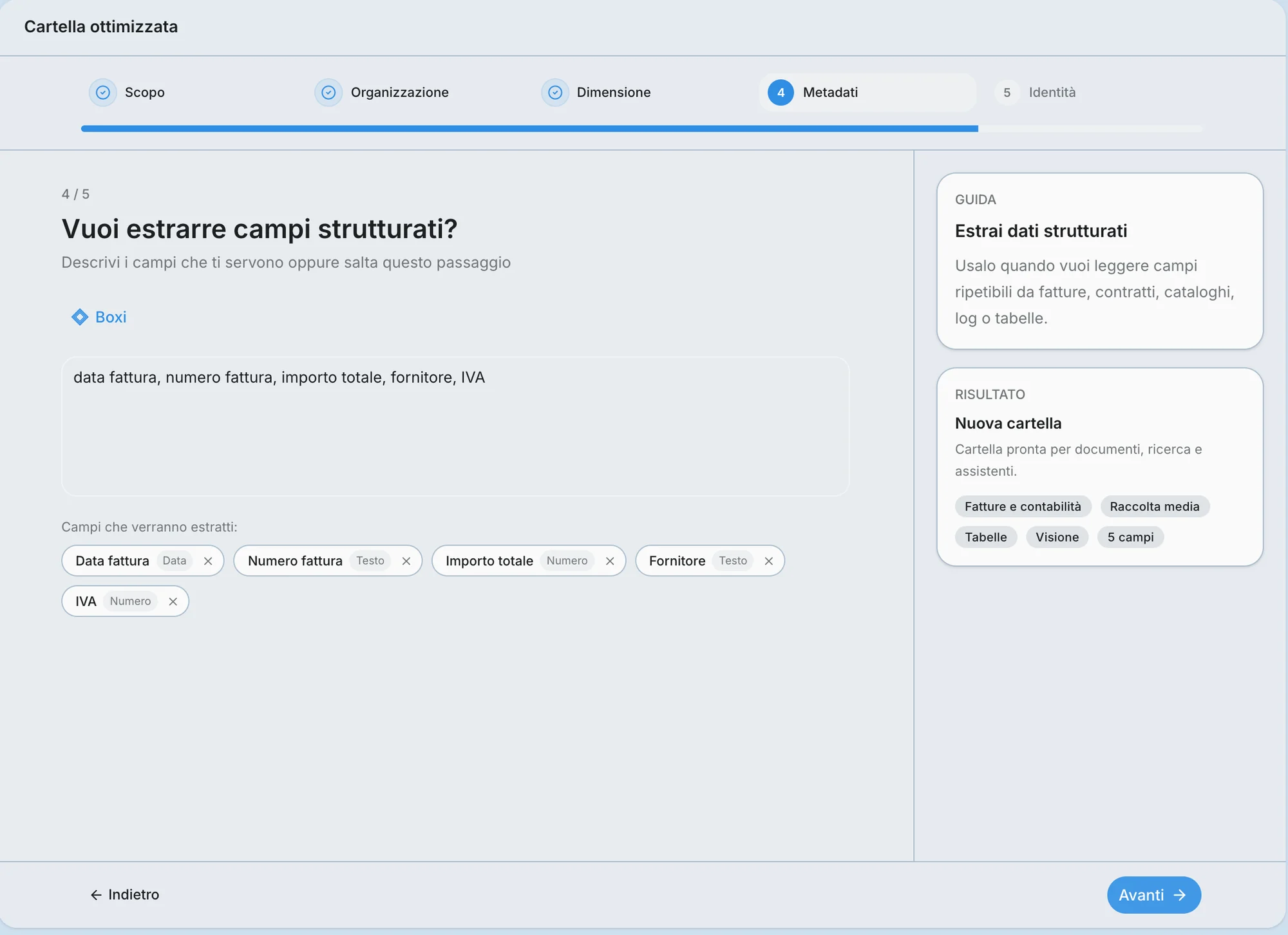Click the "Campi che verranno estratti:" label
Viewport: 1288px width, 935px height.
tap(149, 527)
